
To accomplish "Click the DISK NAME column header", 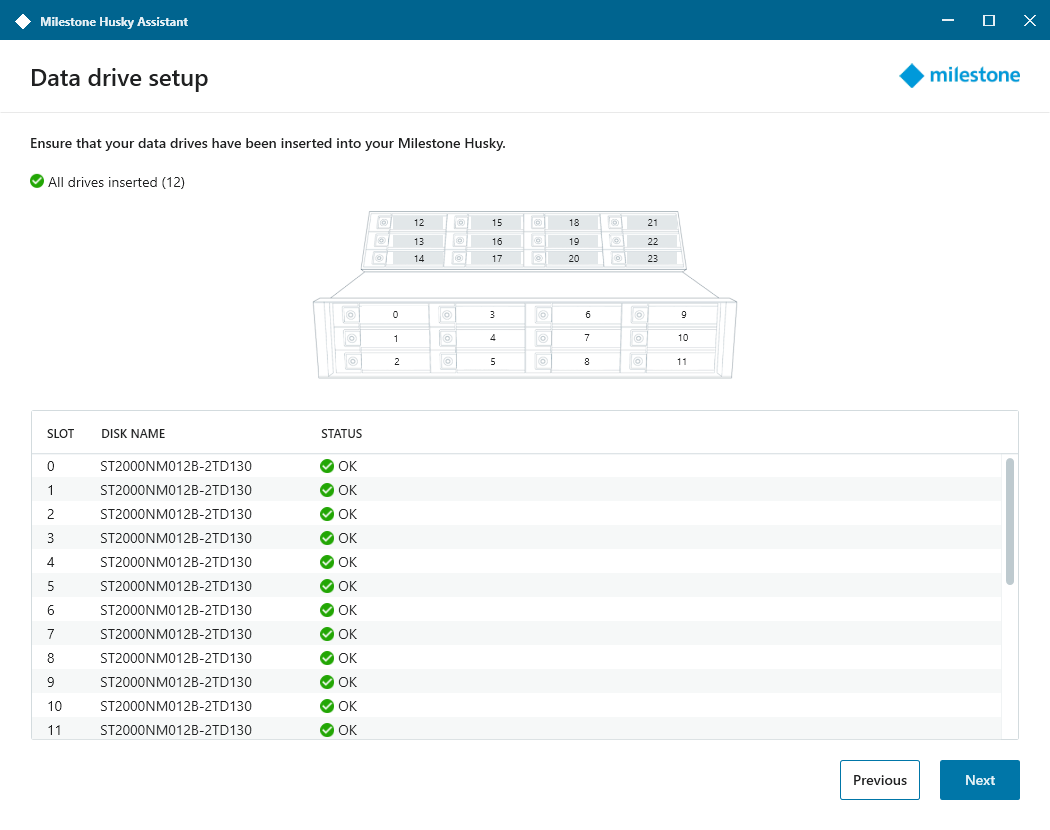I will click(133, 433).
